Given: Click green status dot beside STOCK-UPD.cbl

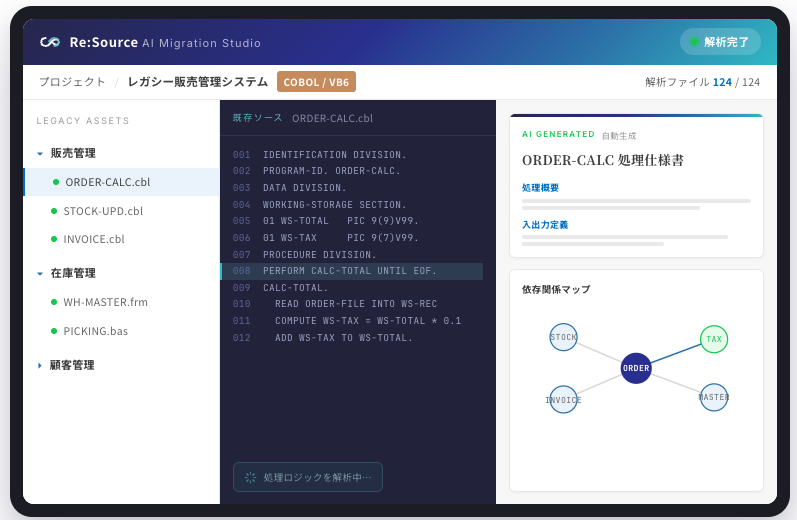Looking at the screenshot, I should [x=54, y=211].
